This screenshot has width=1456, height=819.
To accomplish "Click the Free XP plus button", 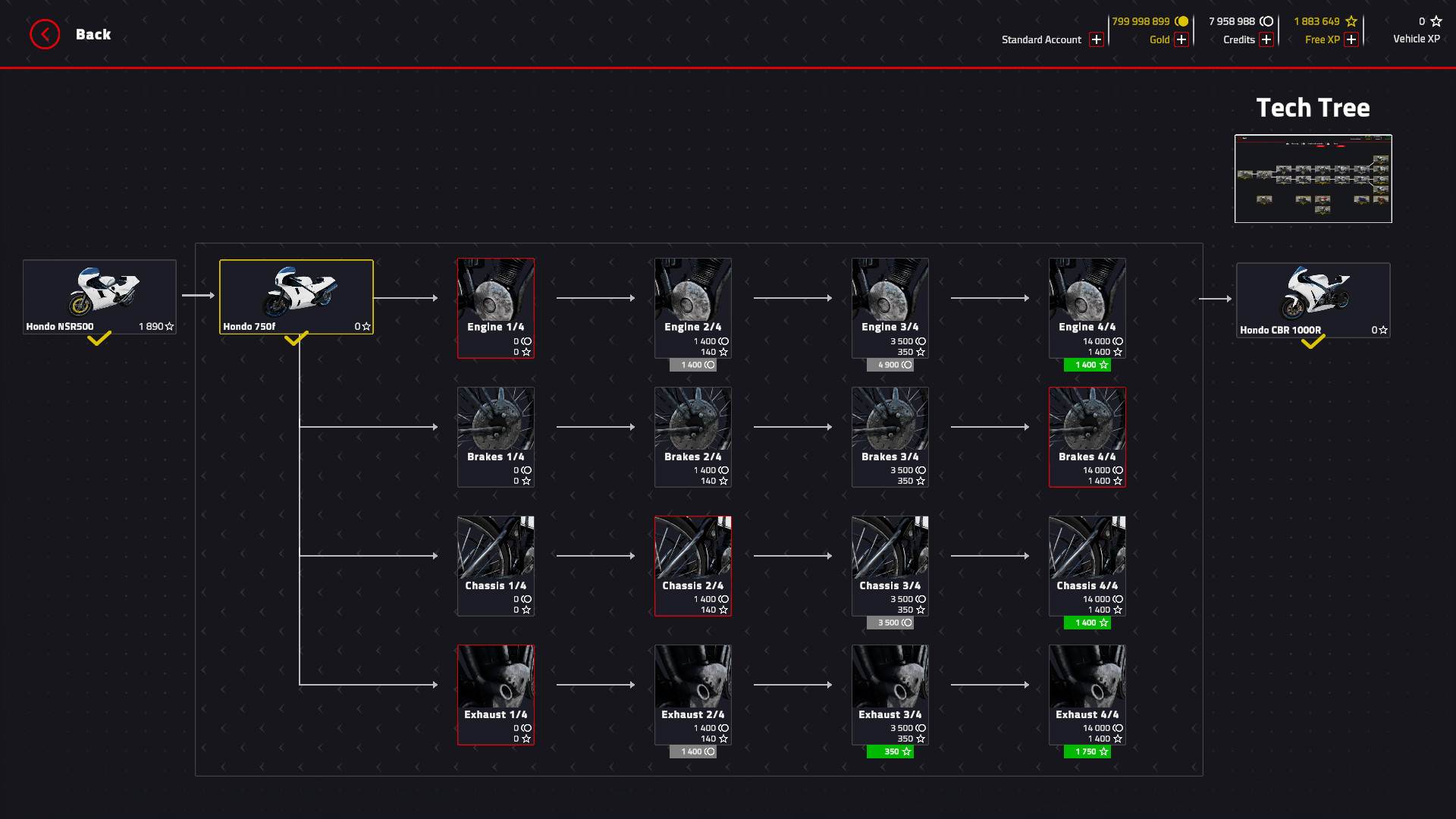I will coord(1353,39).
